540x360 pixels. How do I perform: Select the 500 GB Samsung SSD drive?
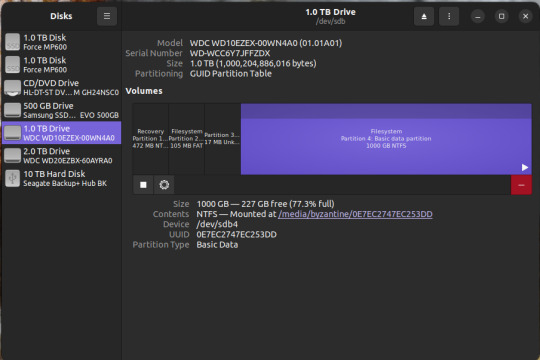(x=62, y=110)
